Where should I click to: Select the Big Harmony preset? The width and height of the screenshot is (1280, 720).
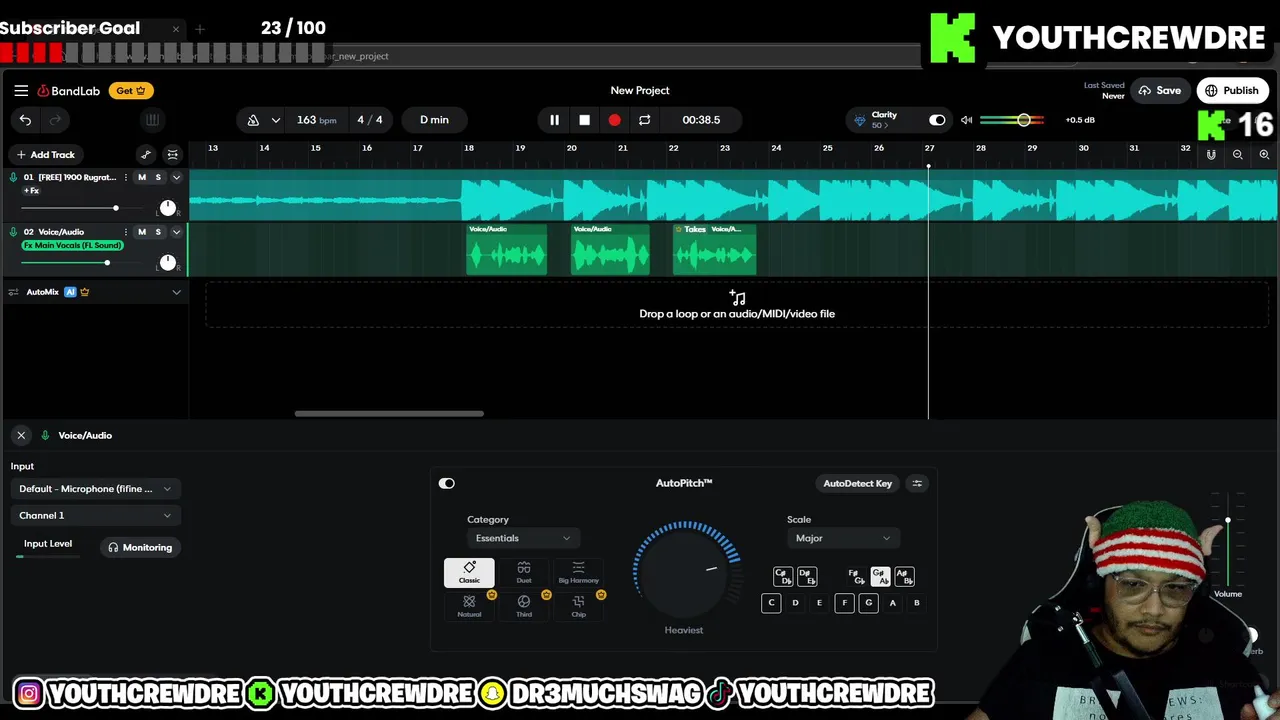578,573
